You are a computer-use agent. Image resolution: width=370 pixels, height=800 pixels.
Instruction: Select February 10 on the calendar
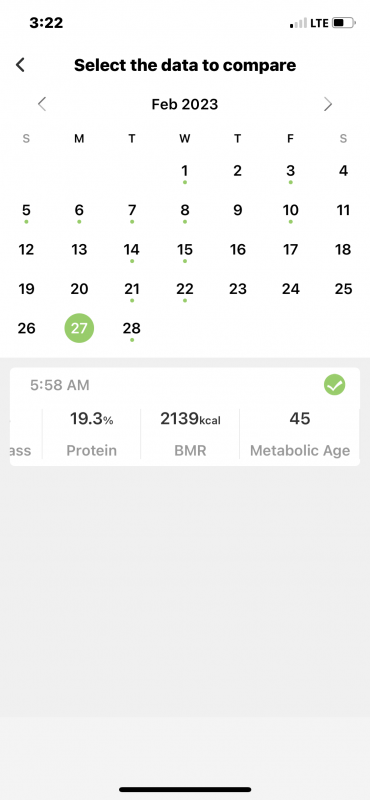[290, 212]
